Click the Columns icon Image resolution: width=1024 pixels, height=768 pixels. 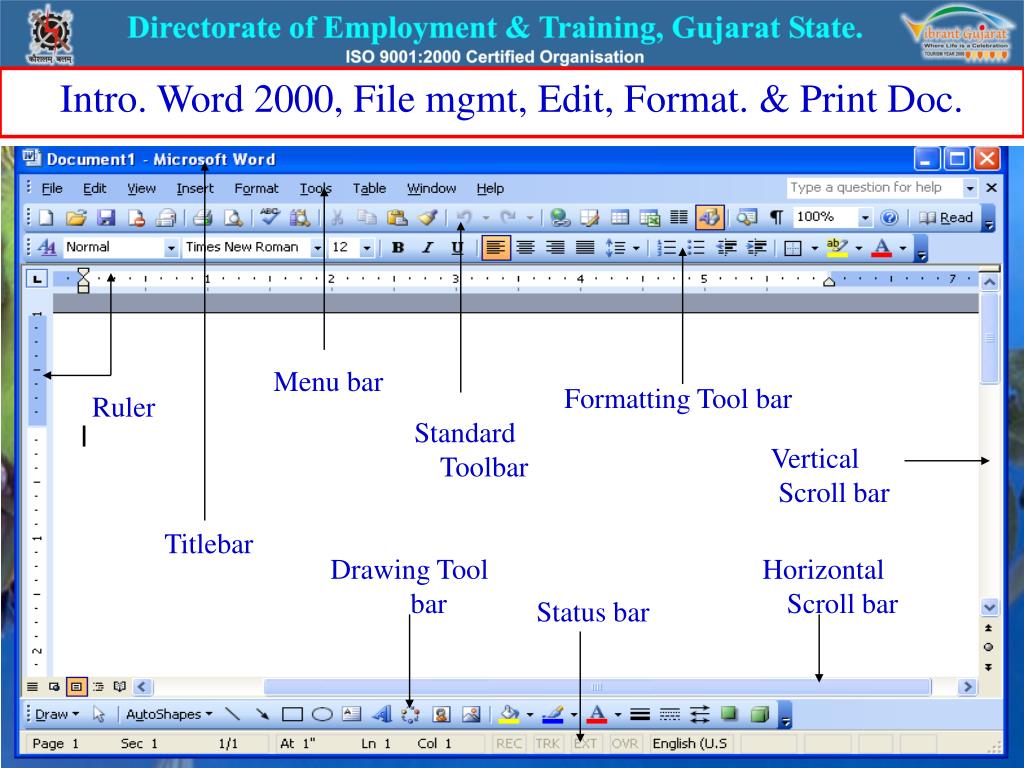(679, 217)
